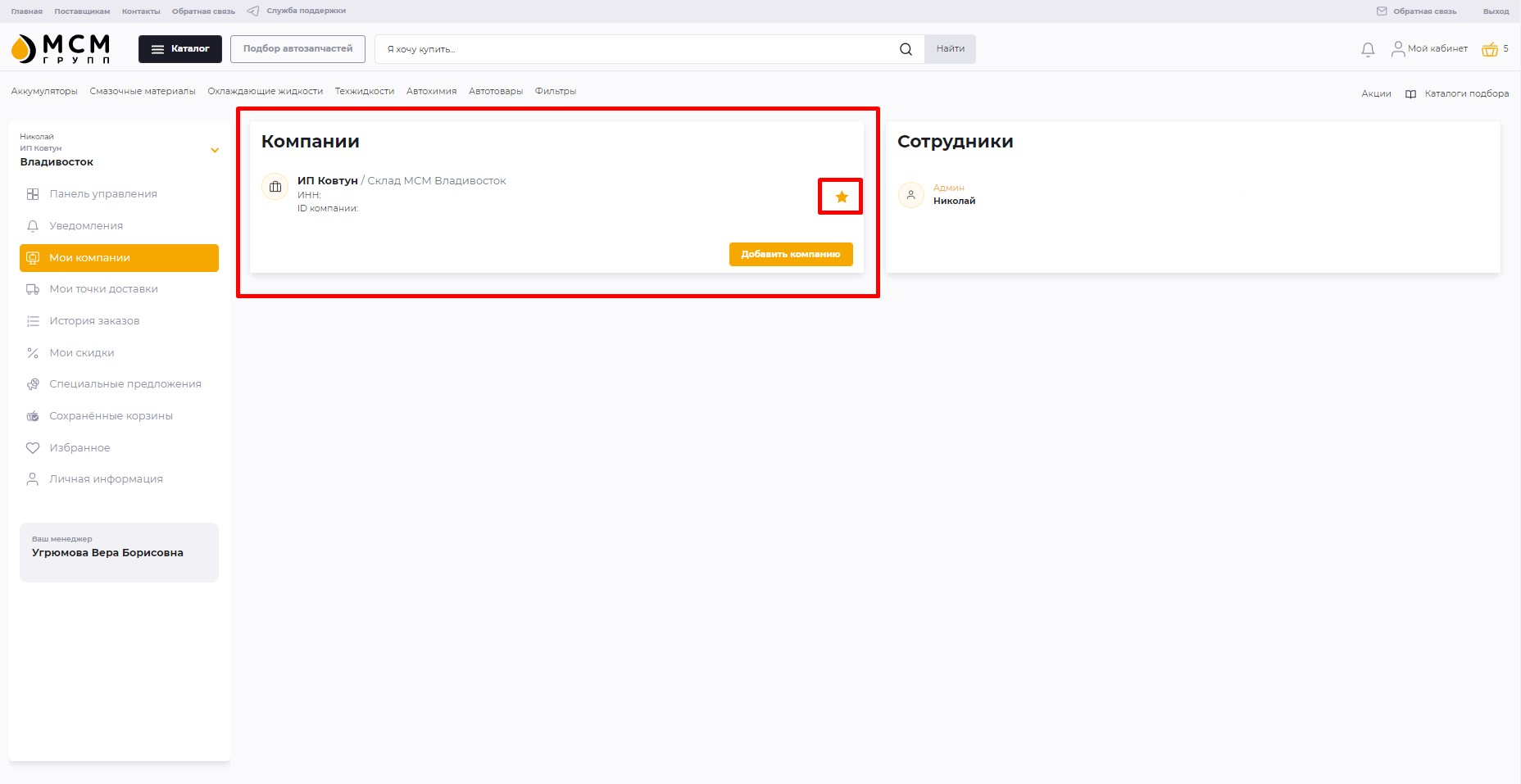Open Техжидкости category link
1521x784 pixels.
click(365, 92)
